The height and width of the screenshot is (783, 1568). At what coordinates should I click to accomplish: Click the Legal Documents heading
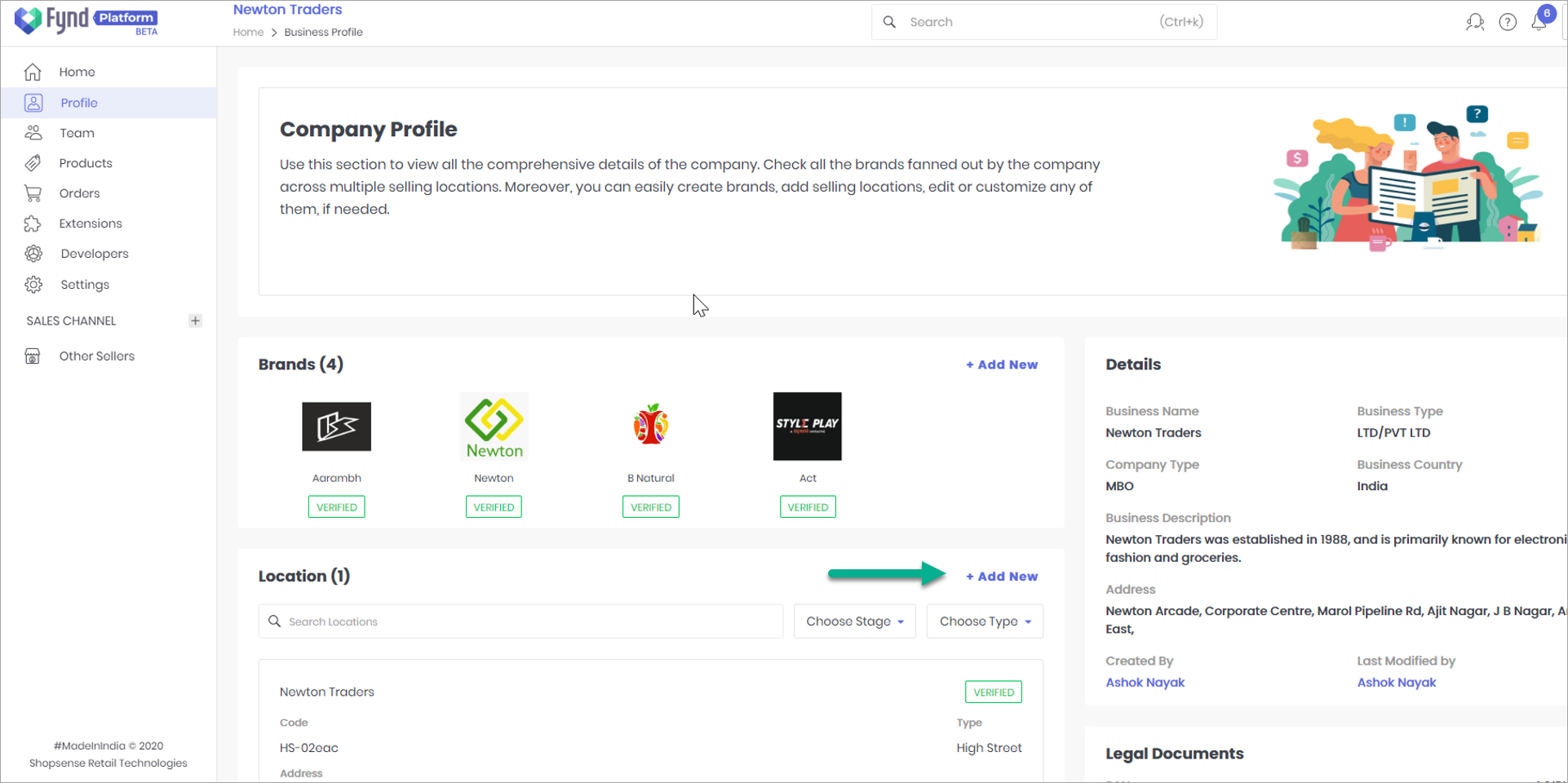[1174, 754]
